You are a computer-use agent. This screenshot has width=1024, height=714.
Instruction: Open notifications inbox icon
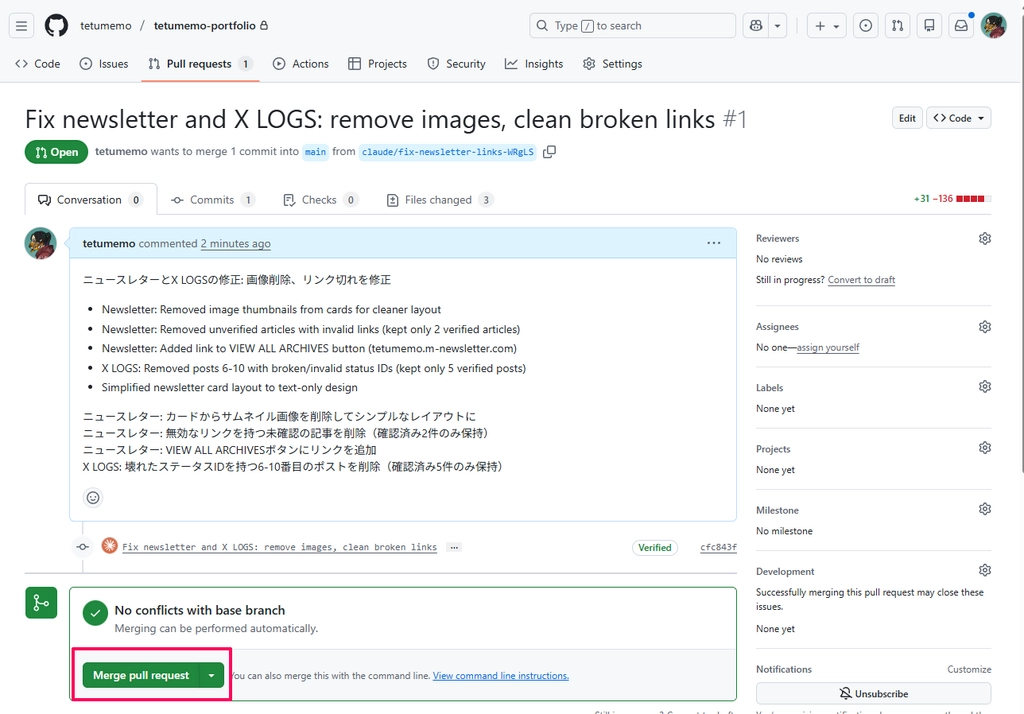(961, 25)
